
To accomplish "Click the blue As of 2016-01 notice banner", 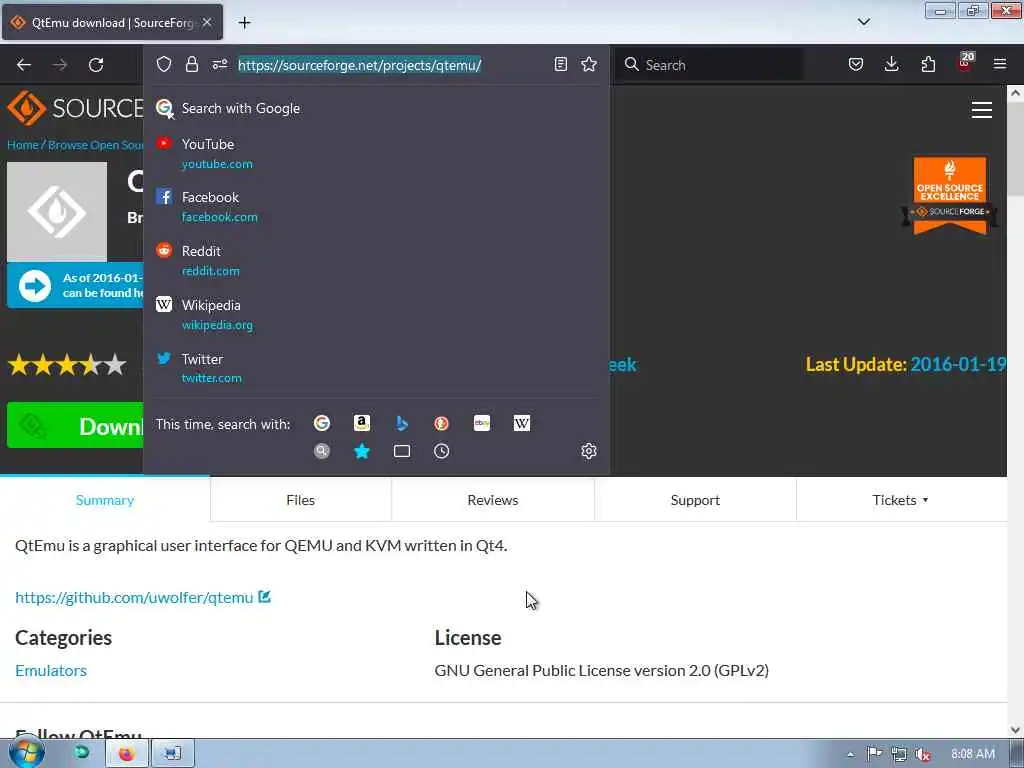I will 75,285.
